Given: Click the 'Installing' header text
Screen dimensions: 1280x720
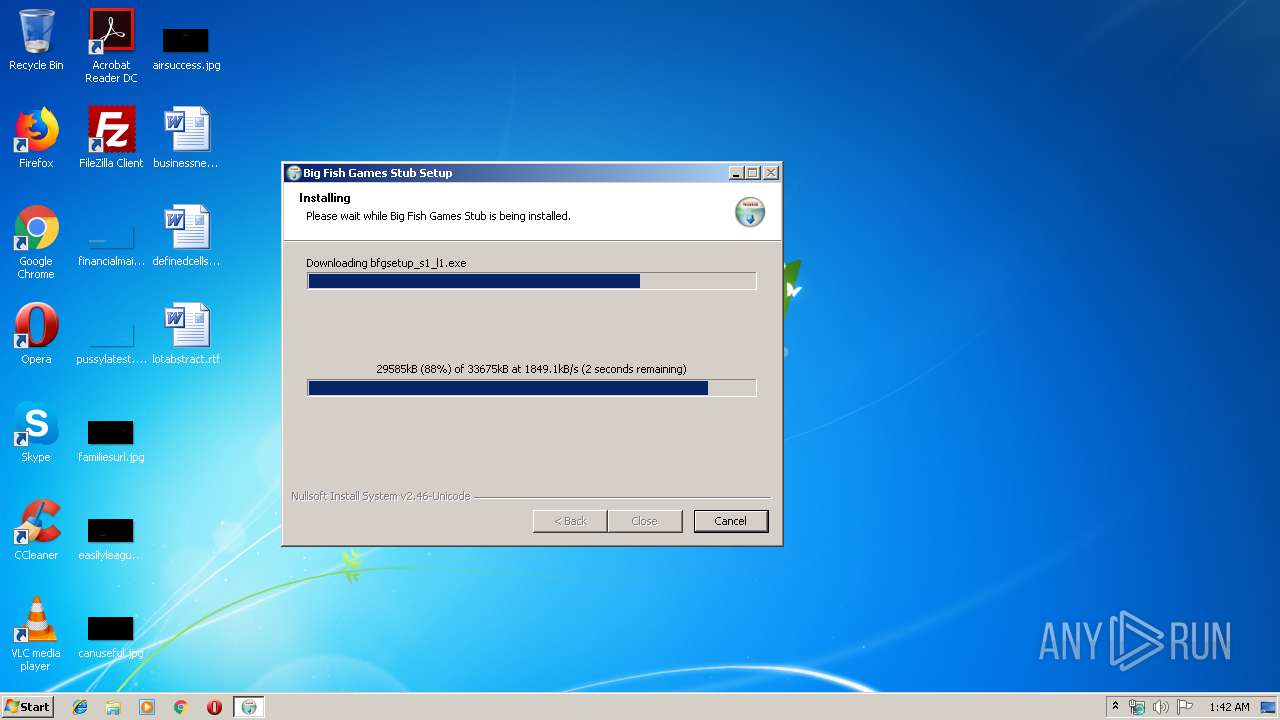Looking at the screenshot, I should pyautogui.click(x=325, y=198).
